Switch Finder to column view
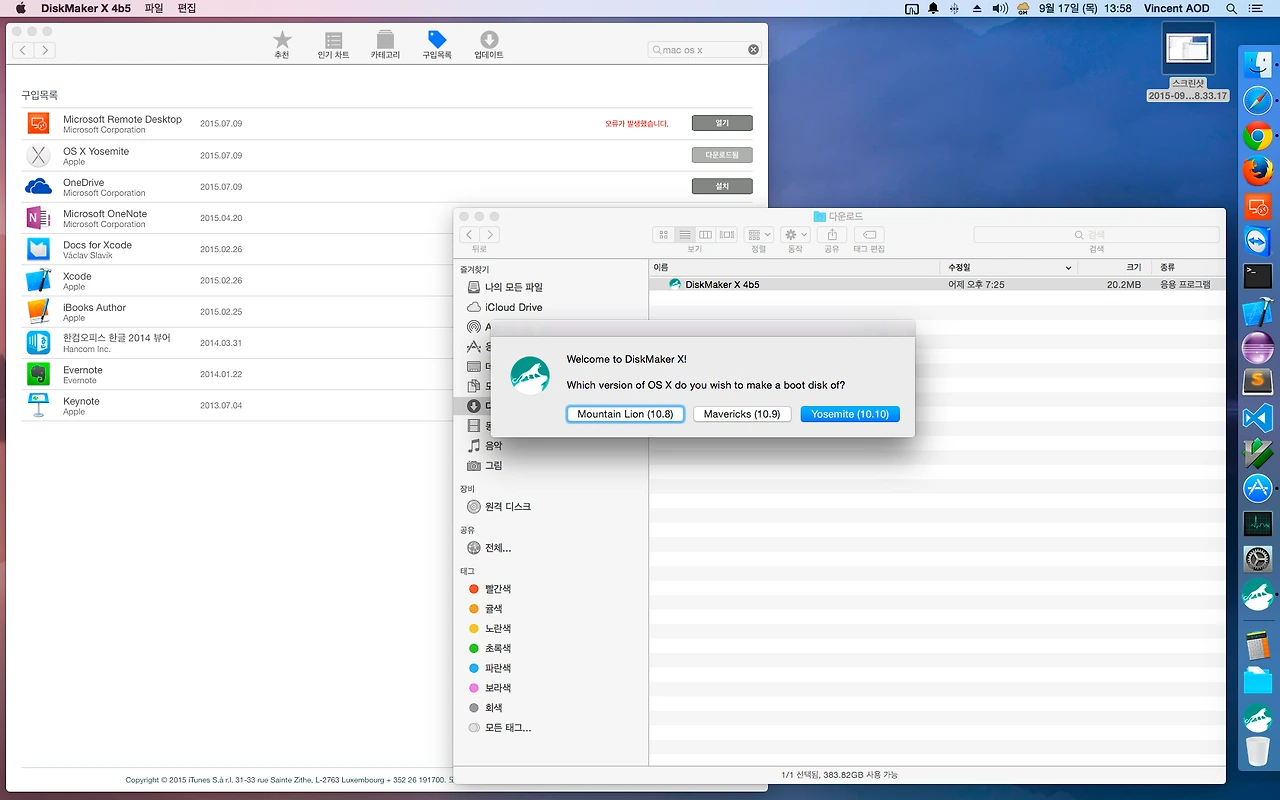Image resolution: width=1280 pixels, height=800 pixels. (705, 235)
